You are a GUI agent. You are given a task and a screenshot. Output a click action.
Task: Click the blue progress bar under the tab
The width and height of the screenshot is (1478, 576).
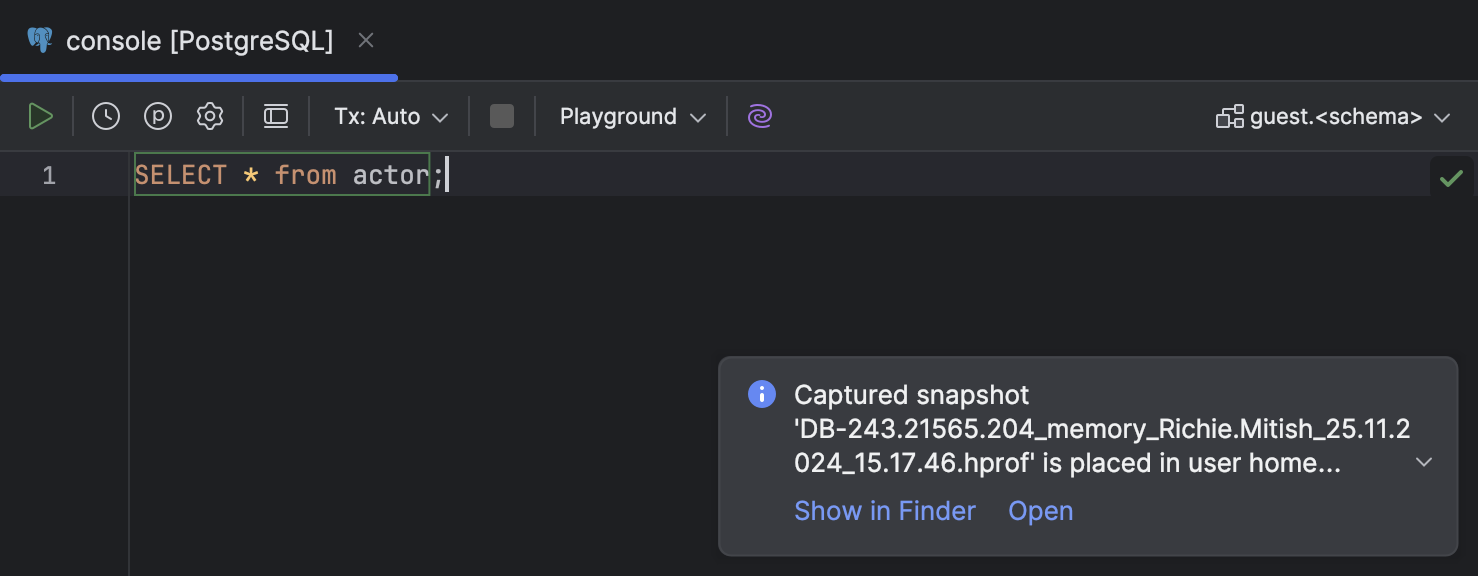click(x=200, y=76)
